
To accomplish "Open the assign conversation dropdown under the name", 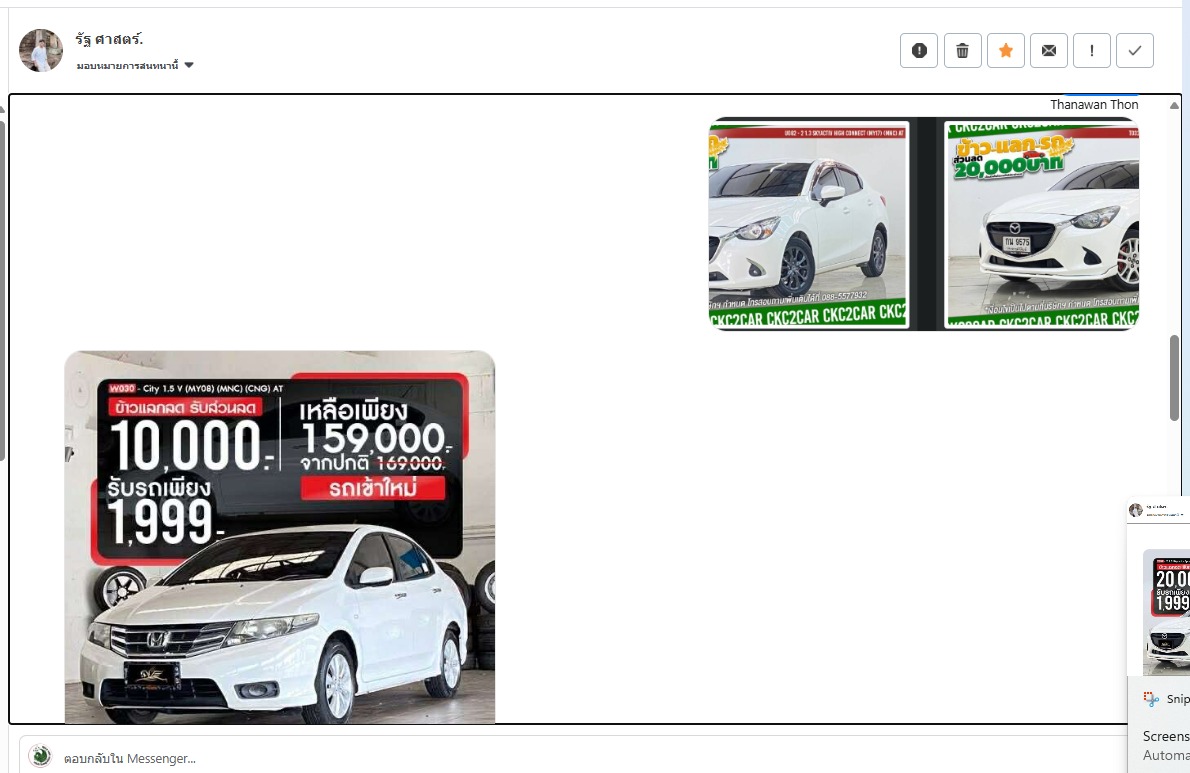I will point(135,66).
